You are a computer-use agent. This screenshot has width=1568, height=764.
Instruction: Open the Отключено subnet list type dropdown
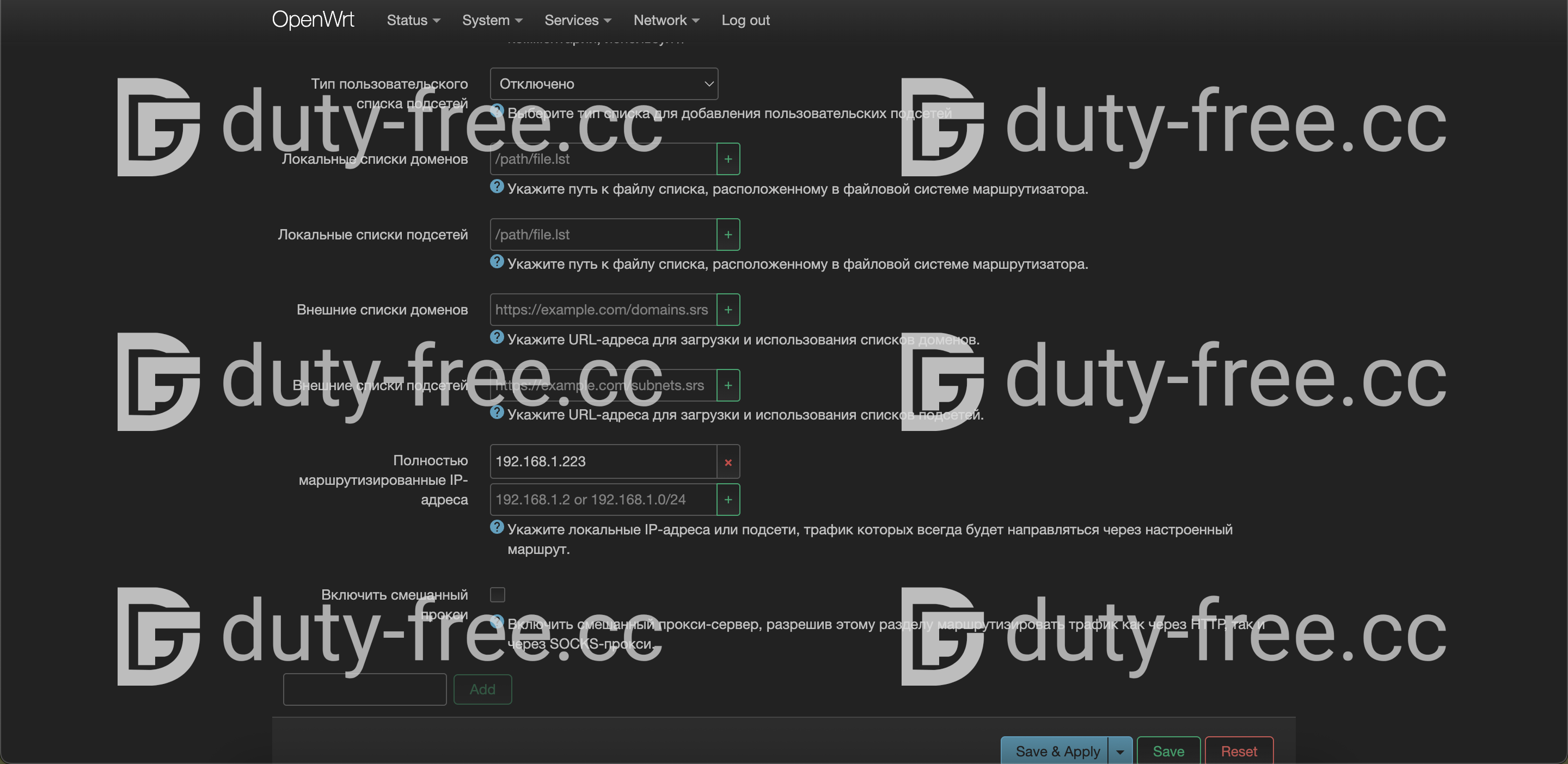[x=603, y=84]
